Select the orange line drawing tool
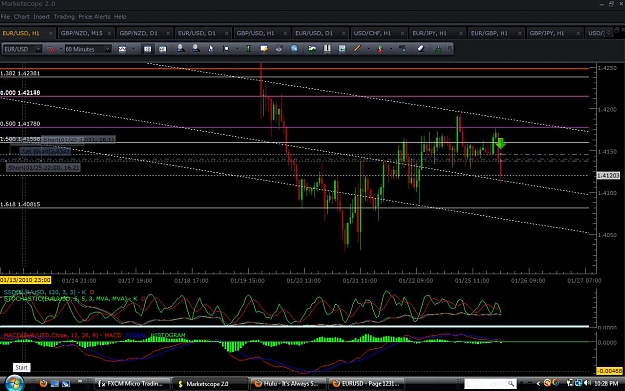The width and height of the screenshot is (625, 391). (357, 49)
